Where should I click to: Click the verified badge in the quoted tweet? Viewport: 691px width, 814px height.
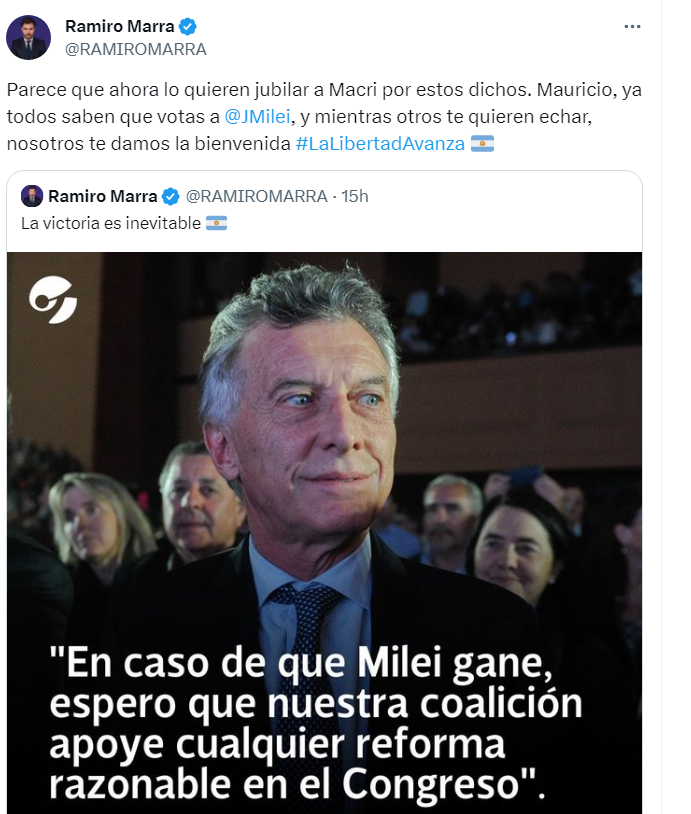pos(170,197)
